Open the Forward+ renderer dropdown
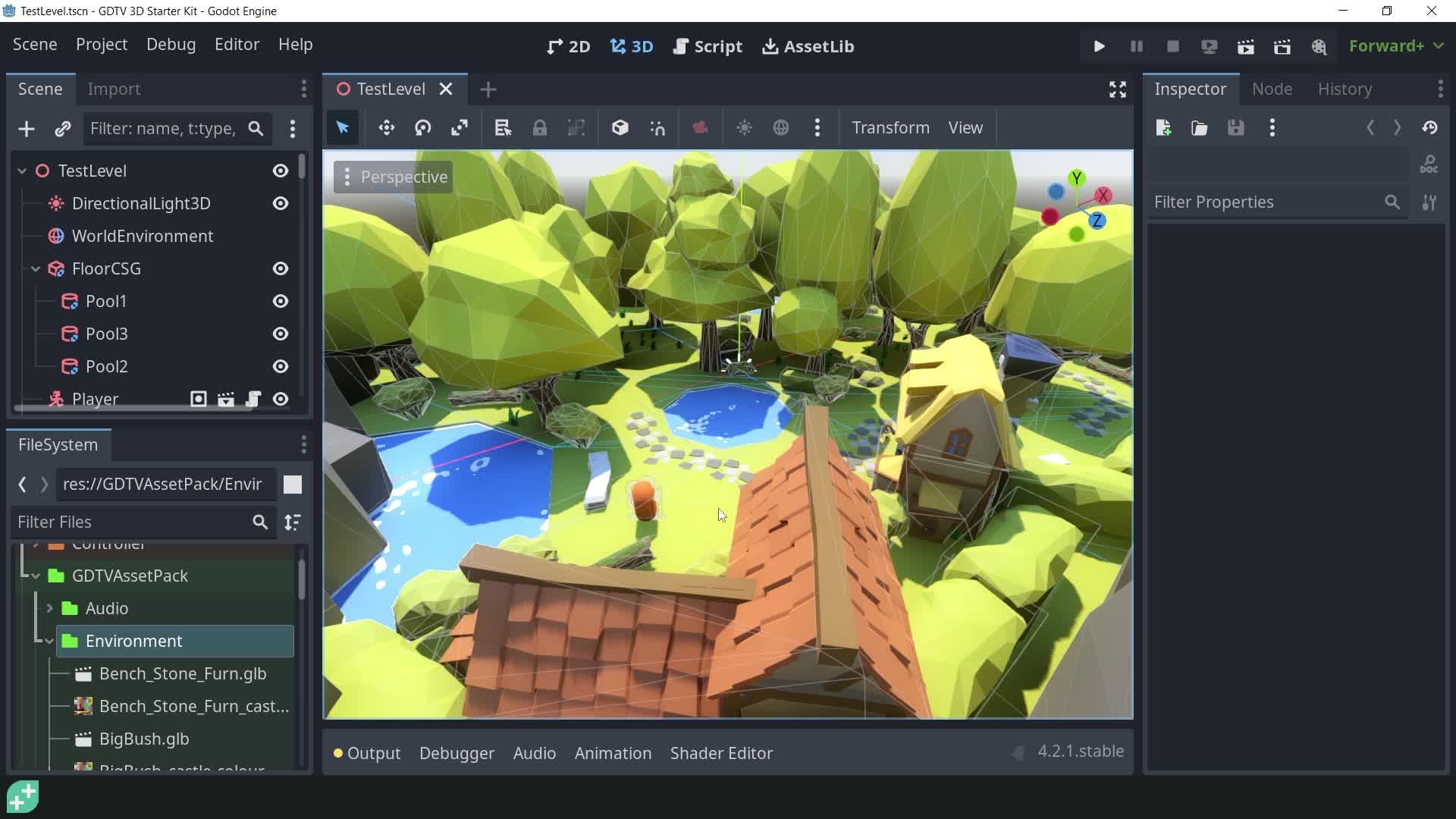Viewport: 1456px width, 819px height. pos(1396,46)
